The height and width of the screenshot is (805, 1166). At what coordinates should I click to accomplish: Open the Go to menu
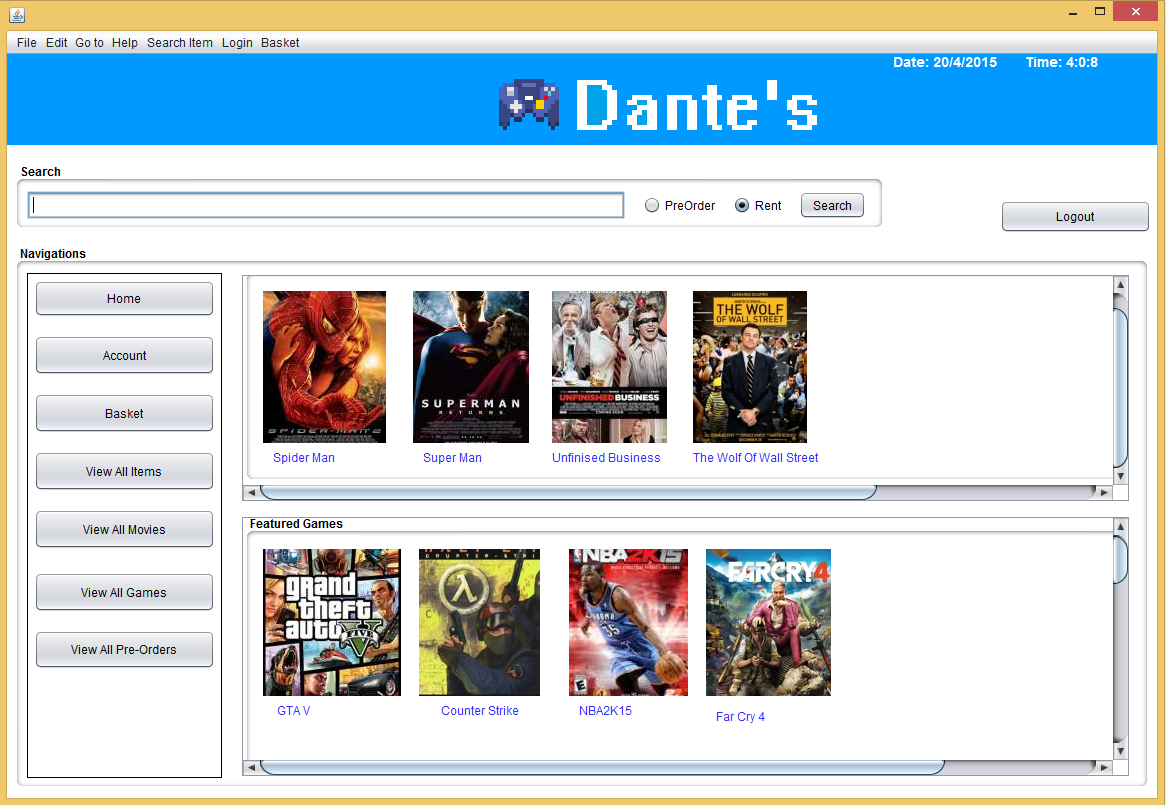coord(89,43)
